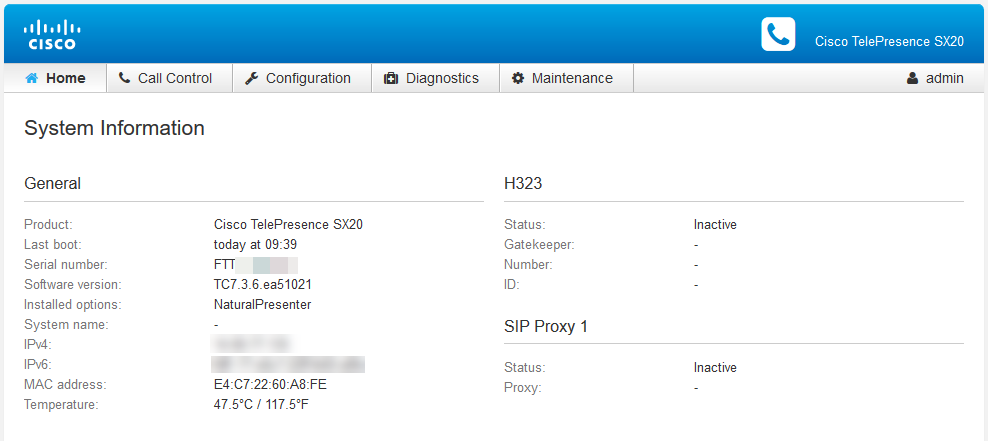Click the house icon on Home tab
988x441 pixels.
click(x=32, y=78)
